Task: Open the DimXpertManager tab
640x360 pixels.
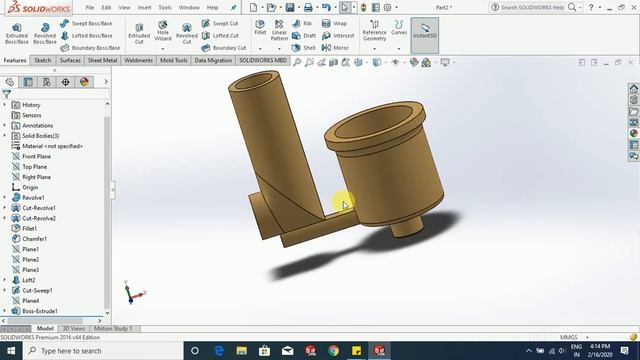Action: (66, 82)
